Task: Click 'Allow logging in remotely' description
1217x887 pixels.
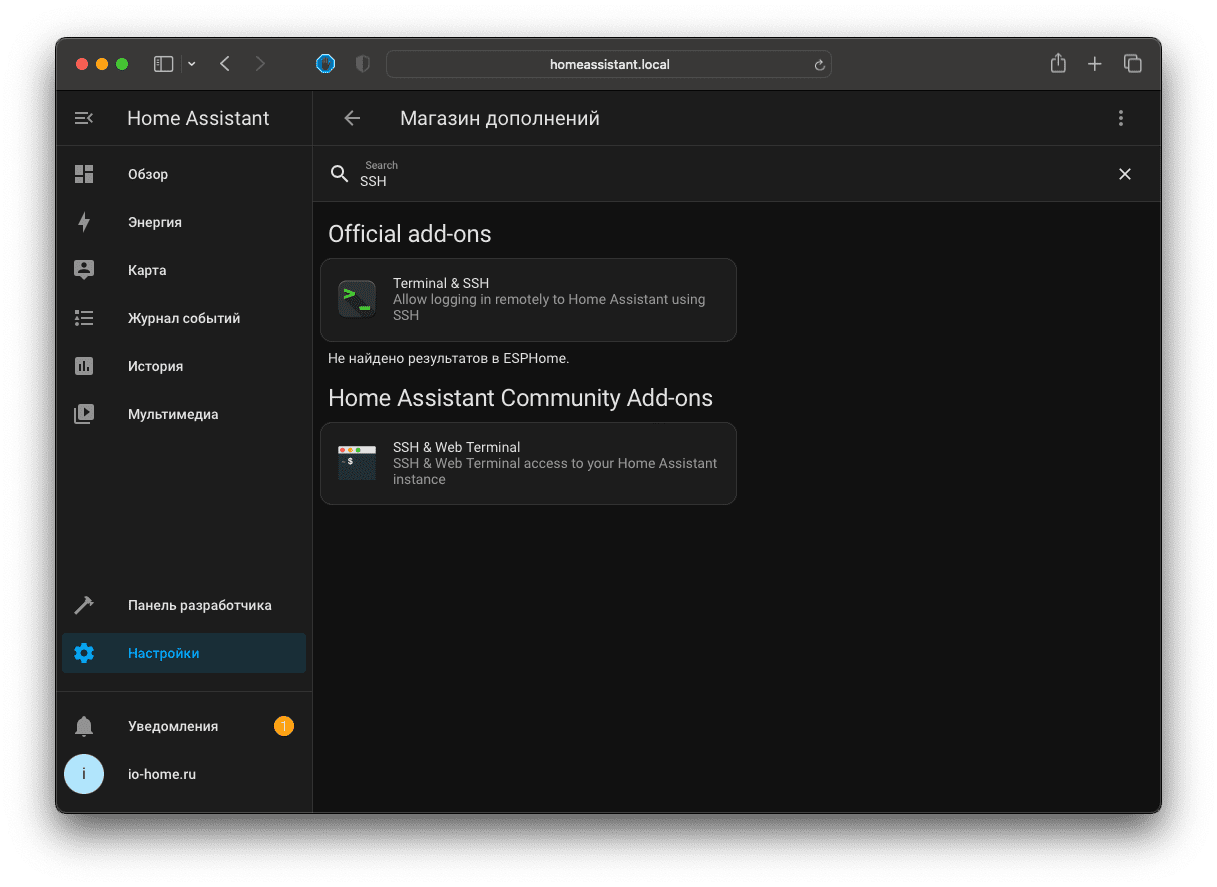Action: pyautogui.click(x=549, y=307)
